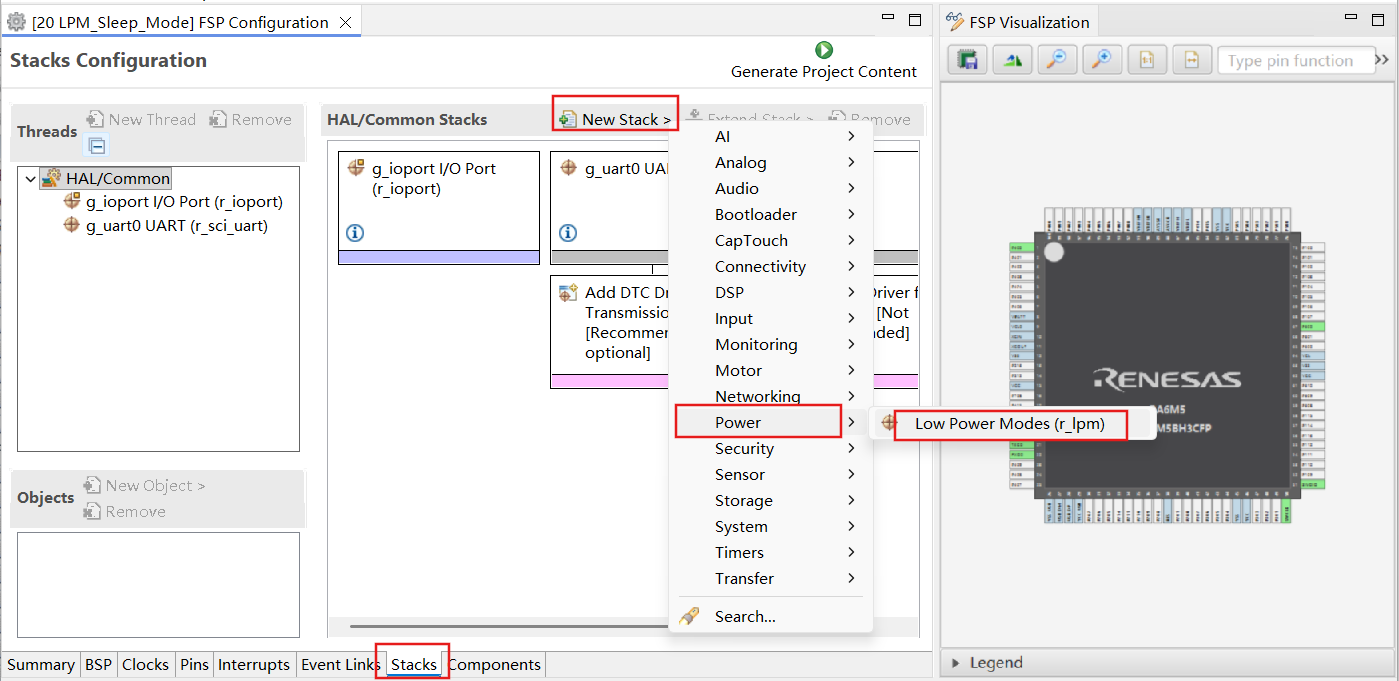Minimize the FSP Configuration editor
Viewport: 1399px width, 681px height.
tap(888, 18)
